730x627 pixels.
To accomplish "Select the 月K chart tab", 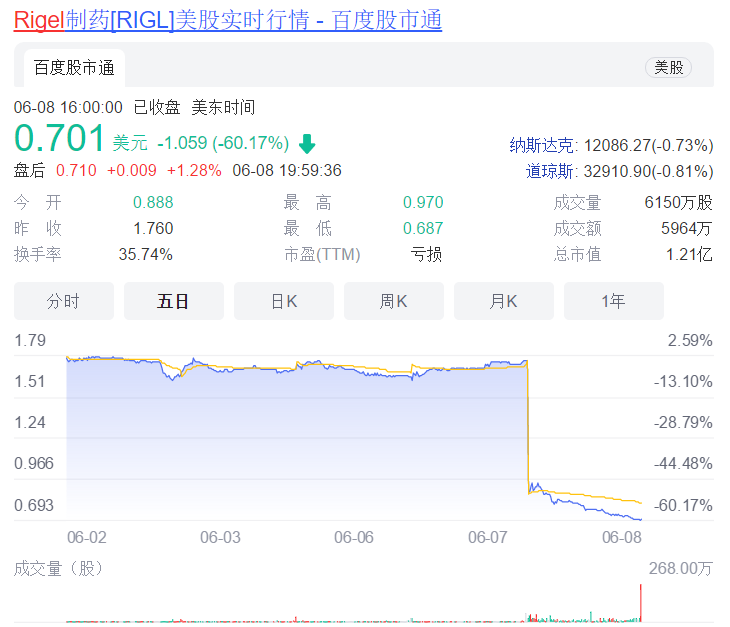I will [x=503, y=301].
